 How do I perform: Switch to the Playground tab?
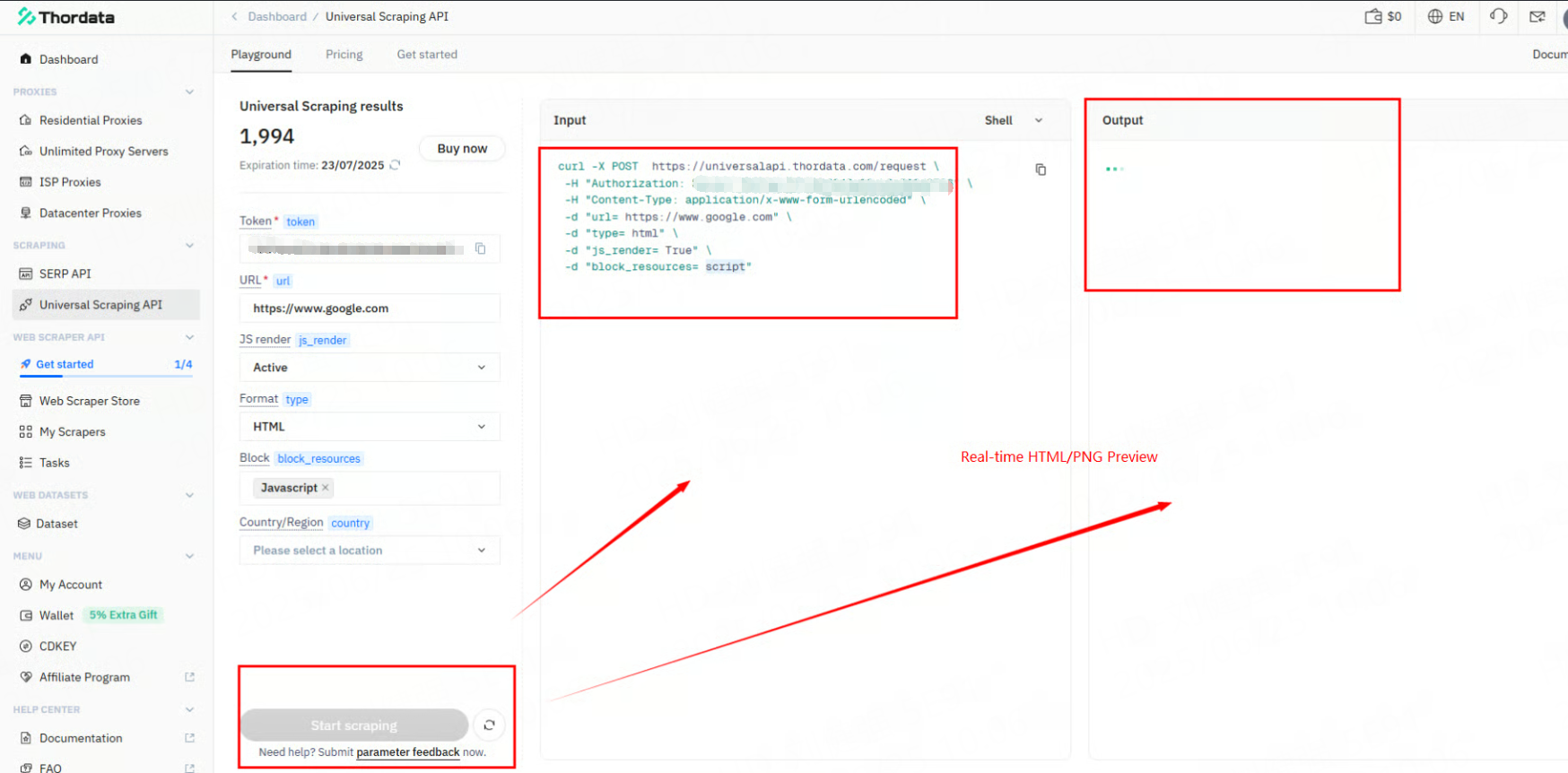click(x=261, y=55)
